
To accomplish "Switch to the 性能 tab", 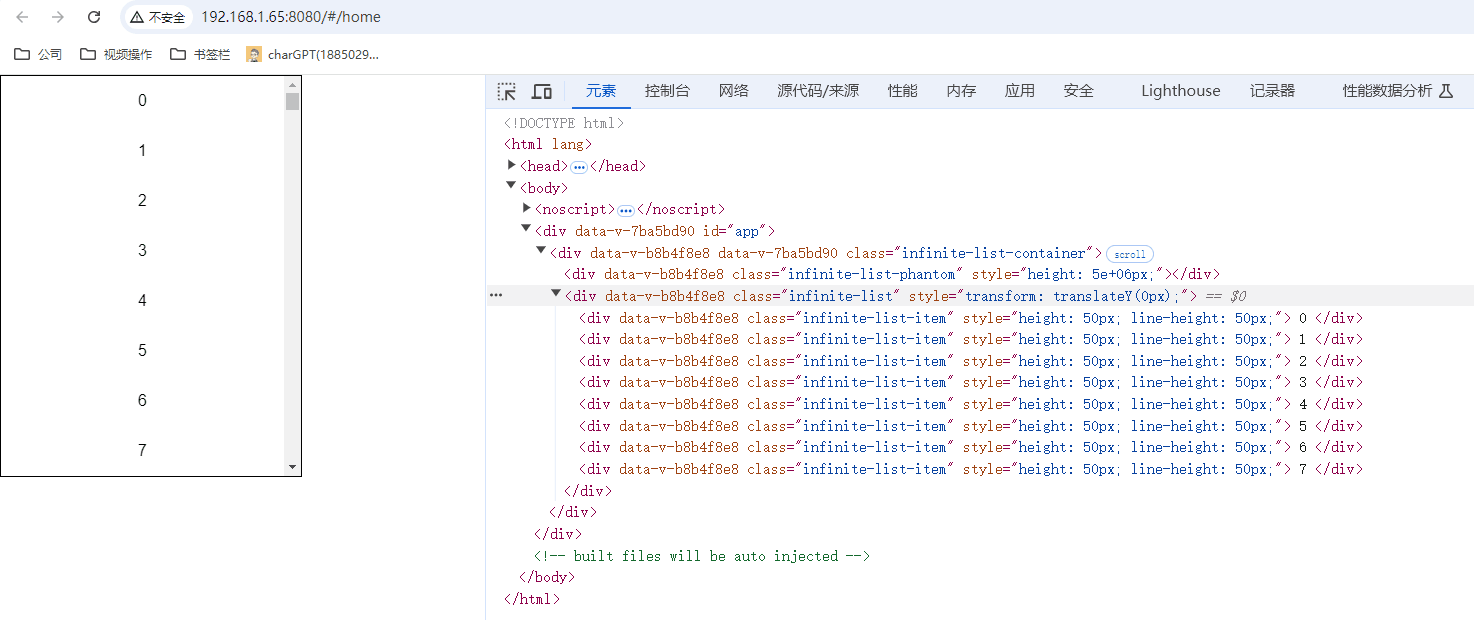I will coord(902,91).
